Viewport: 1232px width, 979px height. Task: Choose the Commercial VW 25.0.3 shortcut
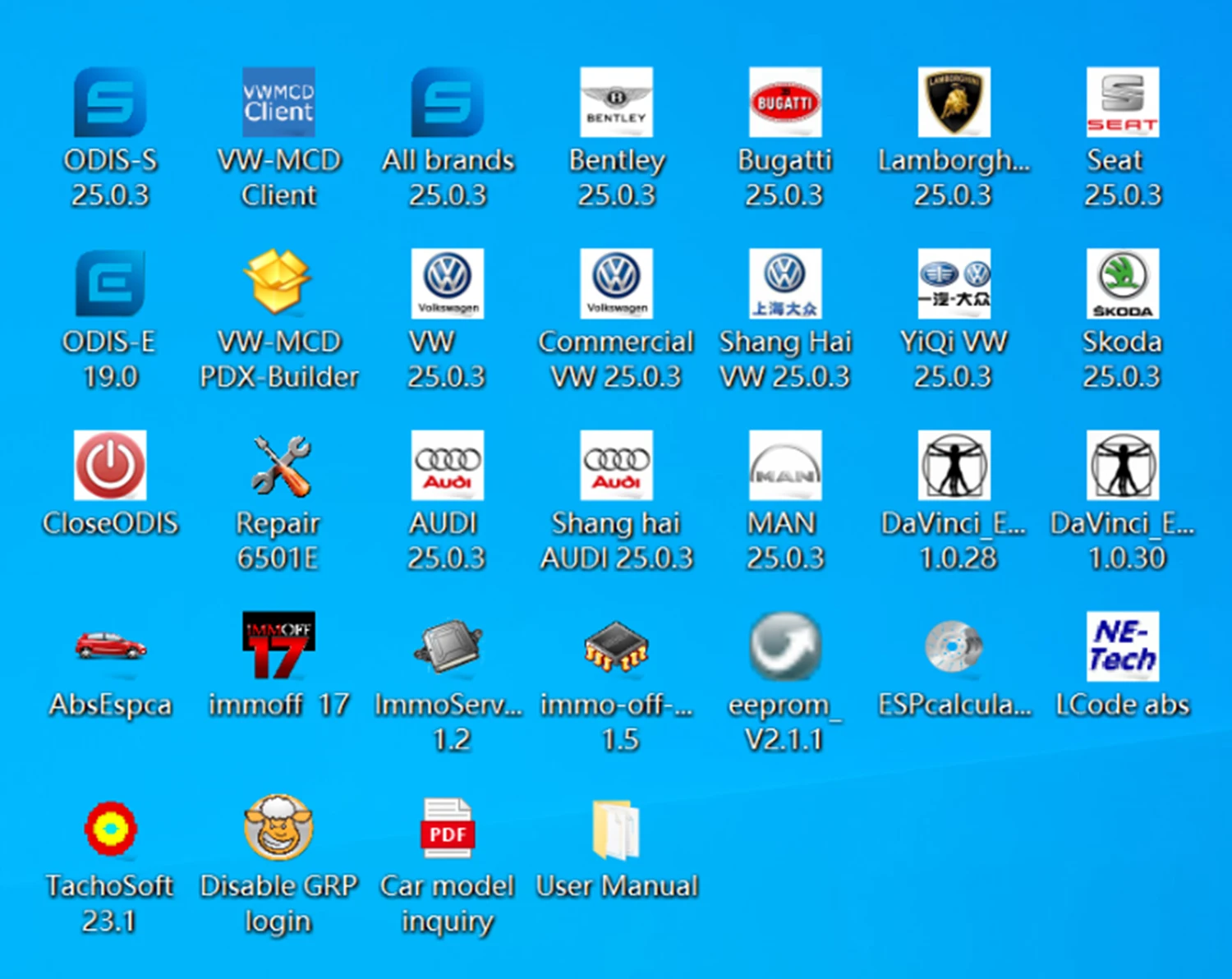(616, 283)
